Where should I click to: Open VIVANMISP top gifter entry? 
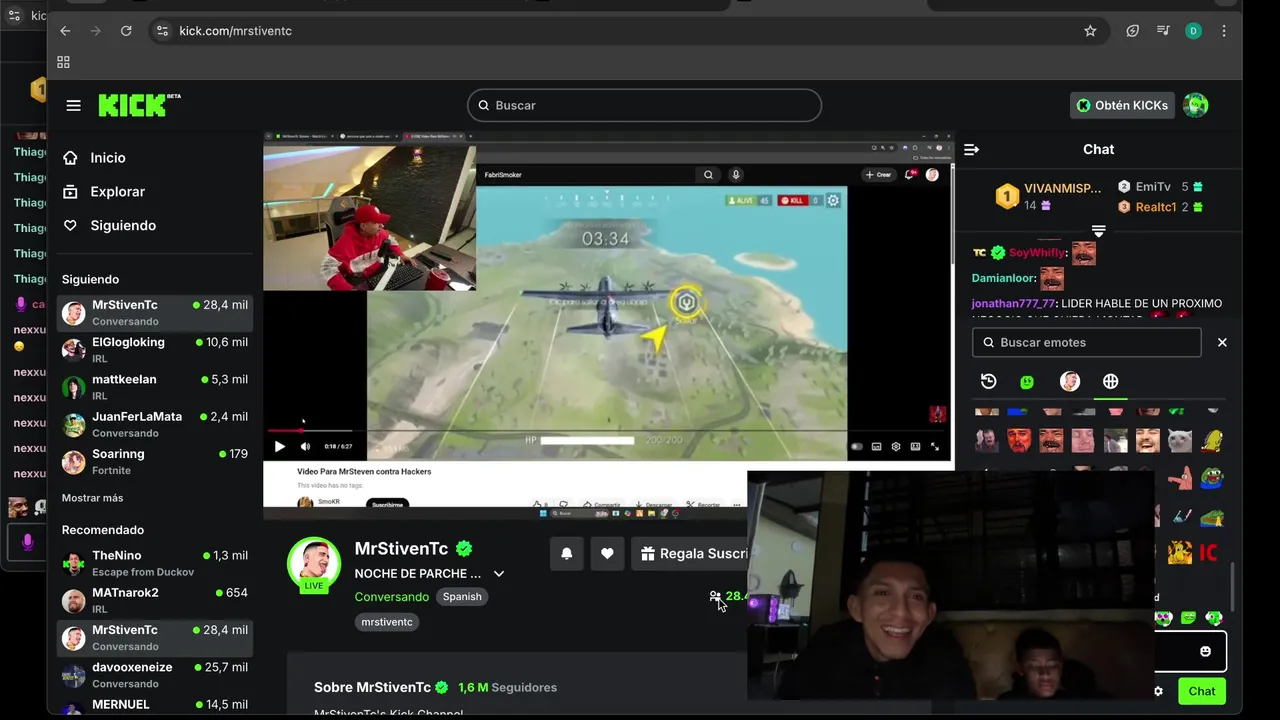pyautogui.click(x=1050, y=196)
